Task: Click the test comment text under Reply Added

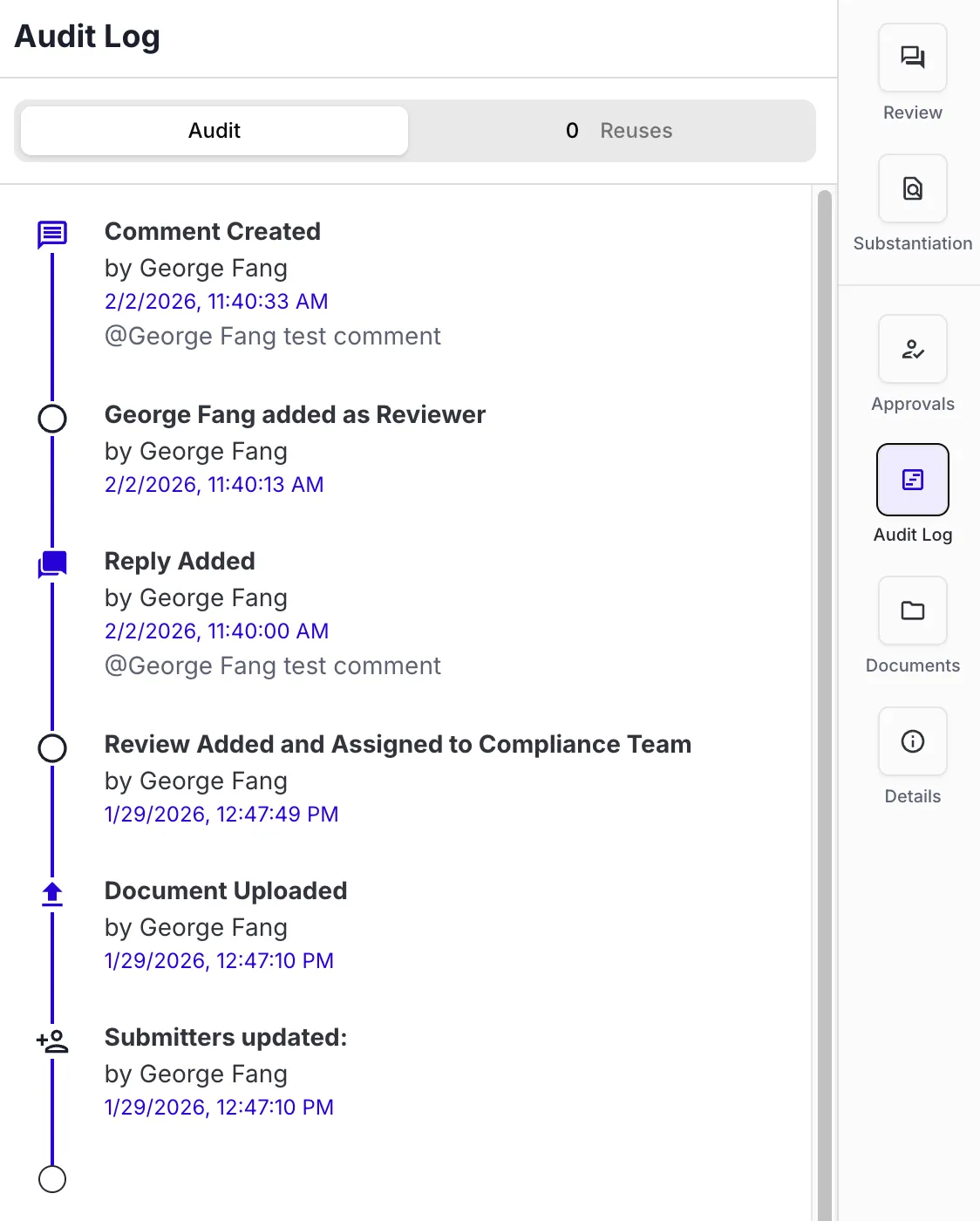Action: 273,665
